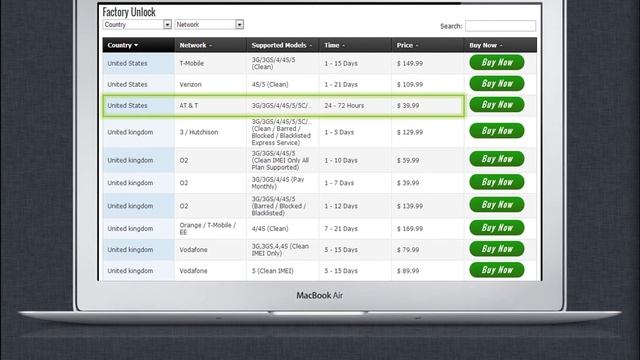Click the 1 - 12 Days time cell
Screen dimensions: 640x360
pos(355,206)
